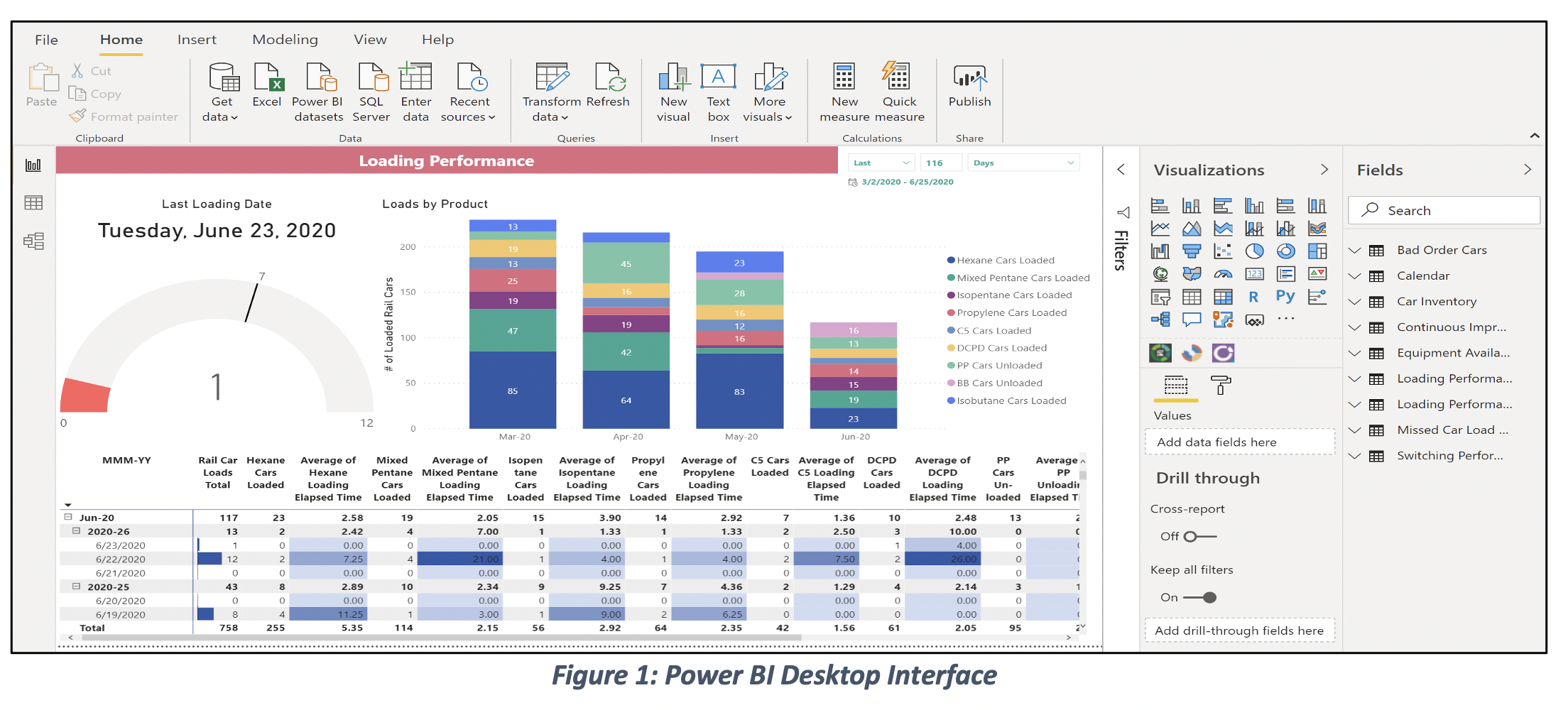
Task: Switch to Data view in left sidebar
Action: pos(33,203)
